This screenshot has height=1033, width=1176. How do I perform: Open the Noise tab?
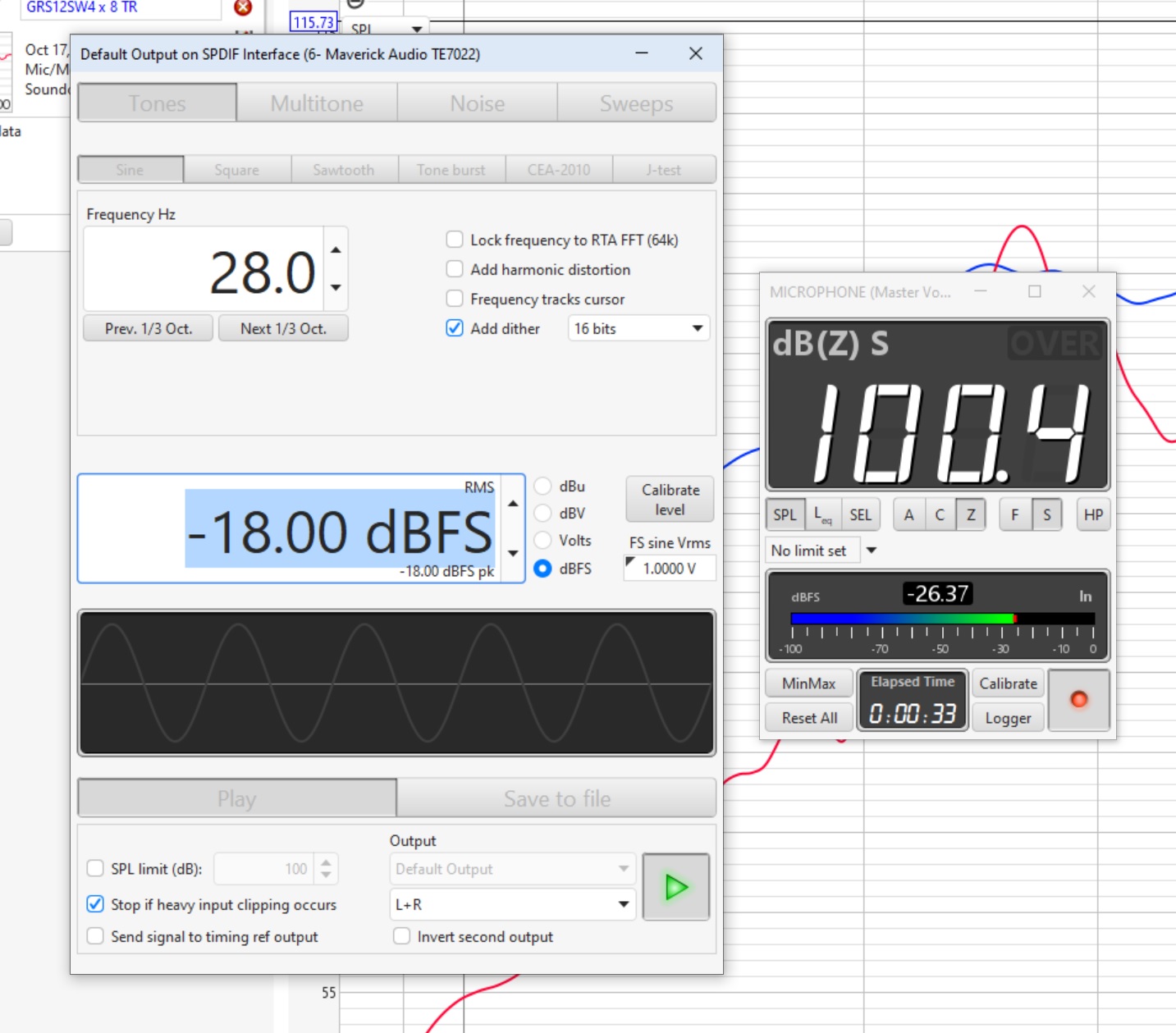(478, 103)
